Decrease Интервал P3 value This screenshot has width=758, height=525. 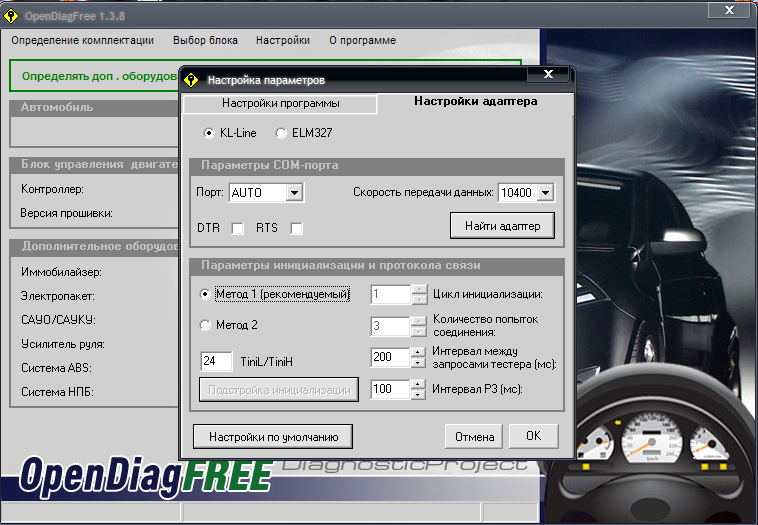click(418, 394)
